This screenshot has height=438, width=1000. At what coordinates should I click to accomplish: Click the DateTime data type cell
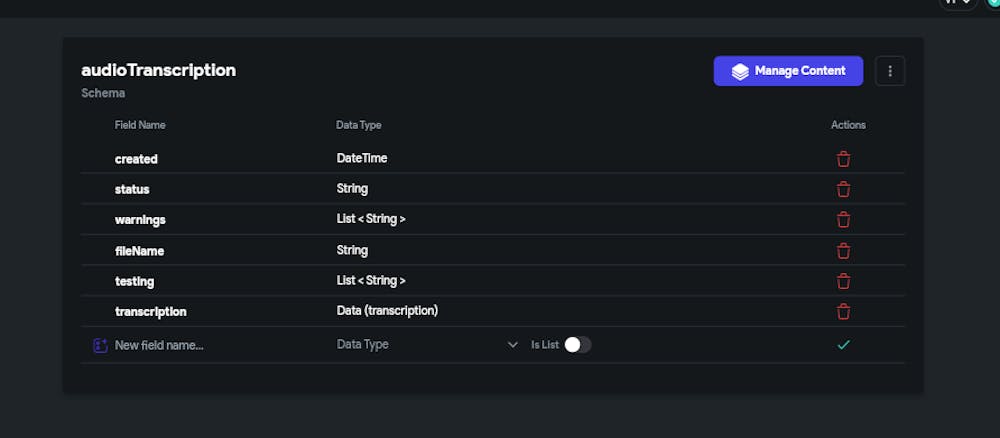coord(361,158)
